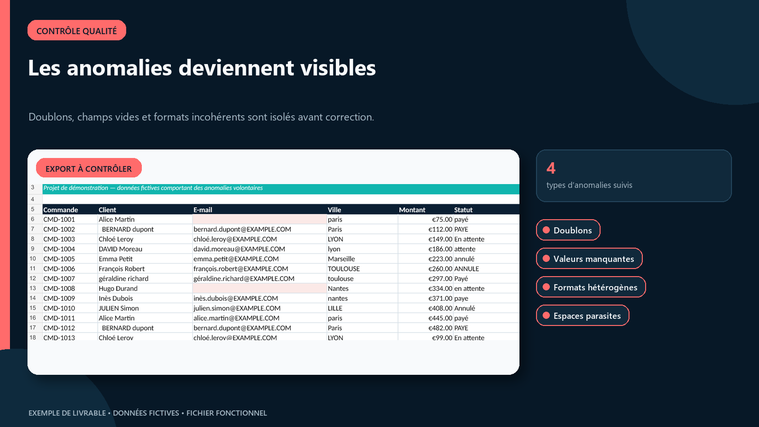This screenshot has height=427, width=759.
Task: Select the Doublons tag
Action: (x=568, y=230)
